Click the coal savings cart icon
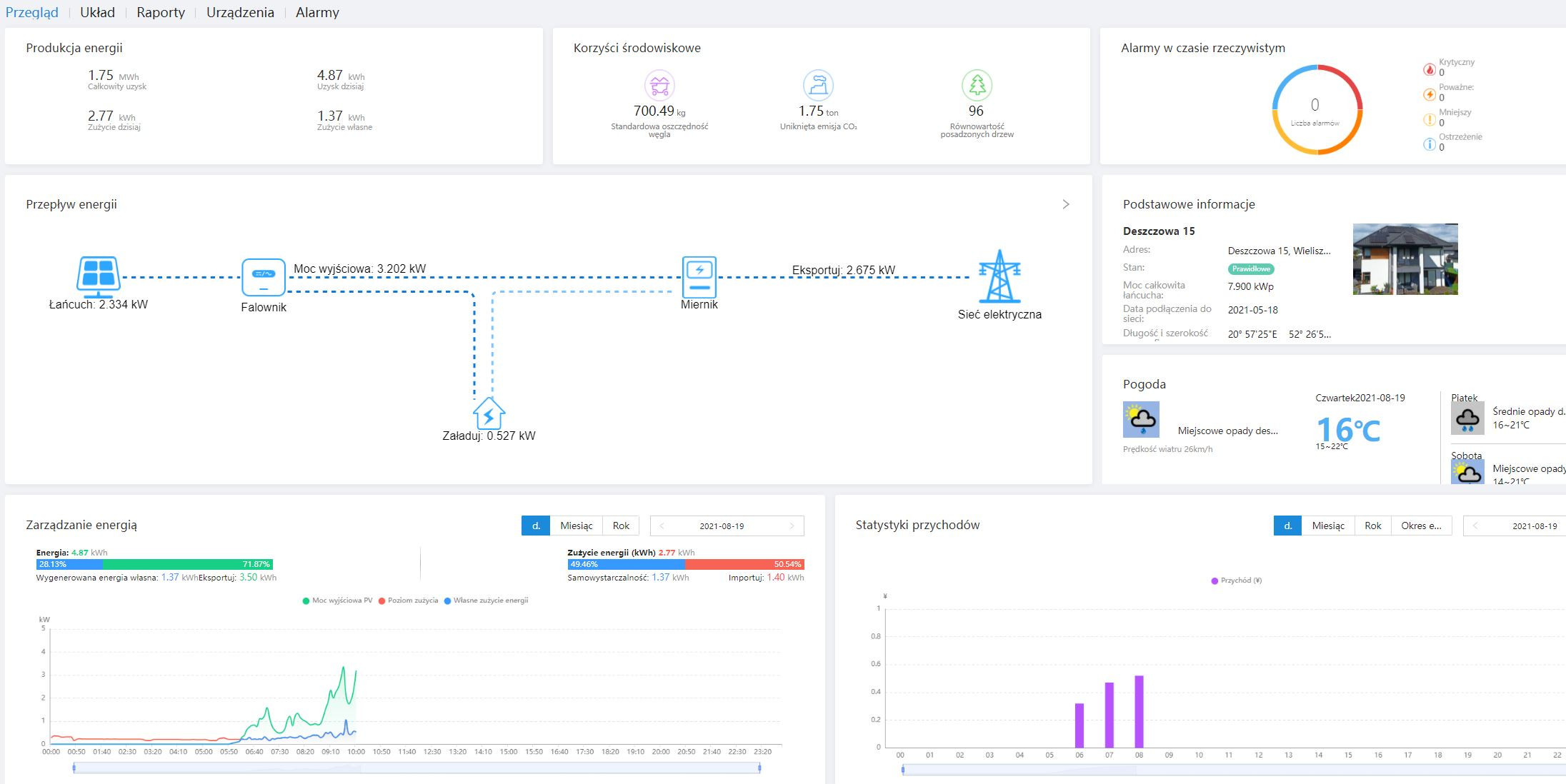Screen dimensions: 1566x784 (659, 85)
